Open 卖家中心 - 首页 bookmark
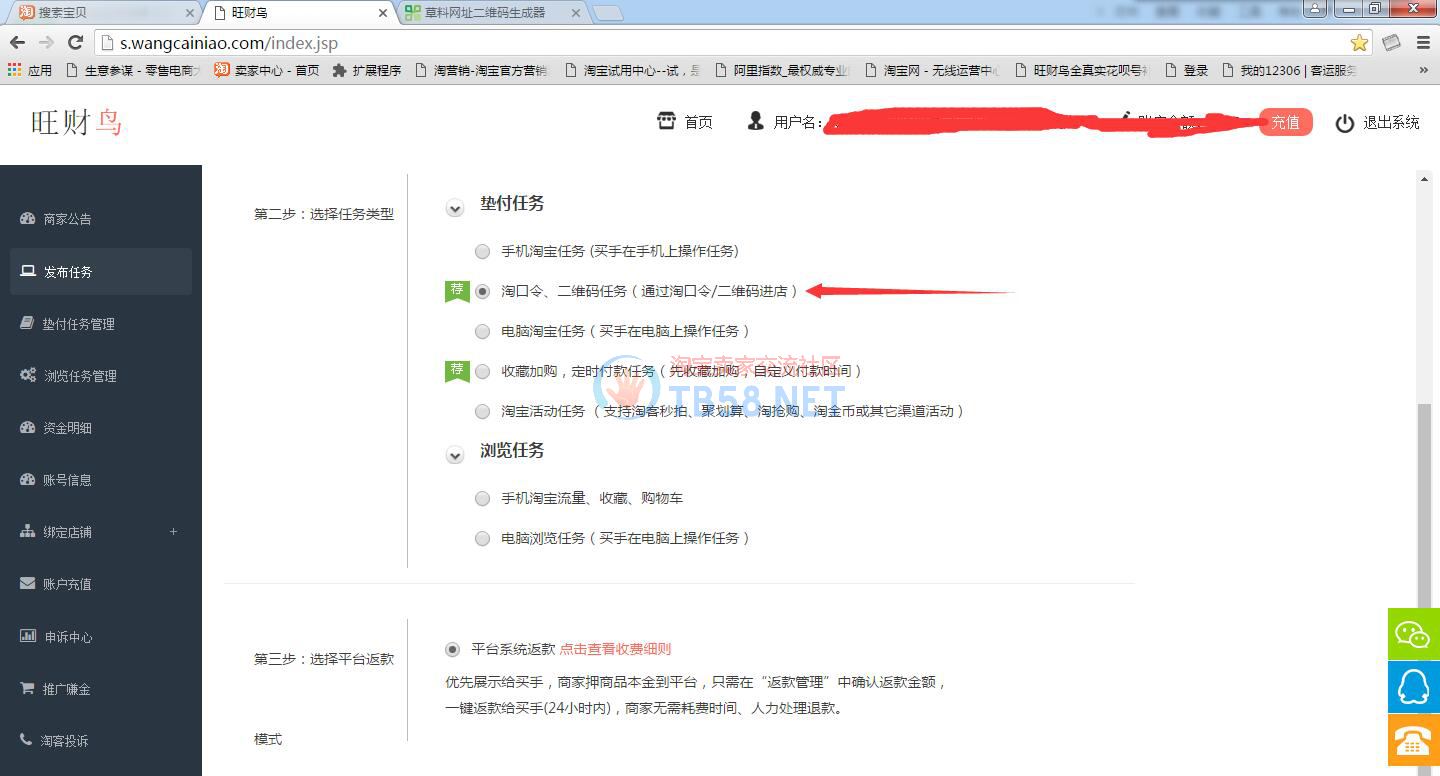This screenshot has width=1440, height=776. (x=266, y=70)
